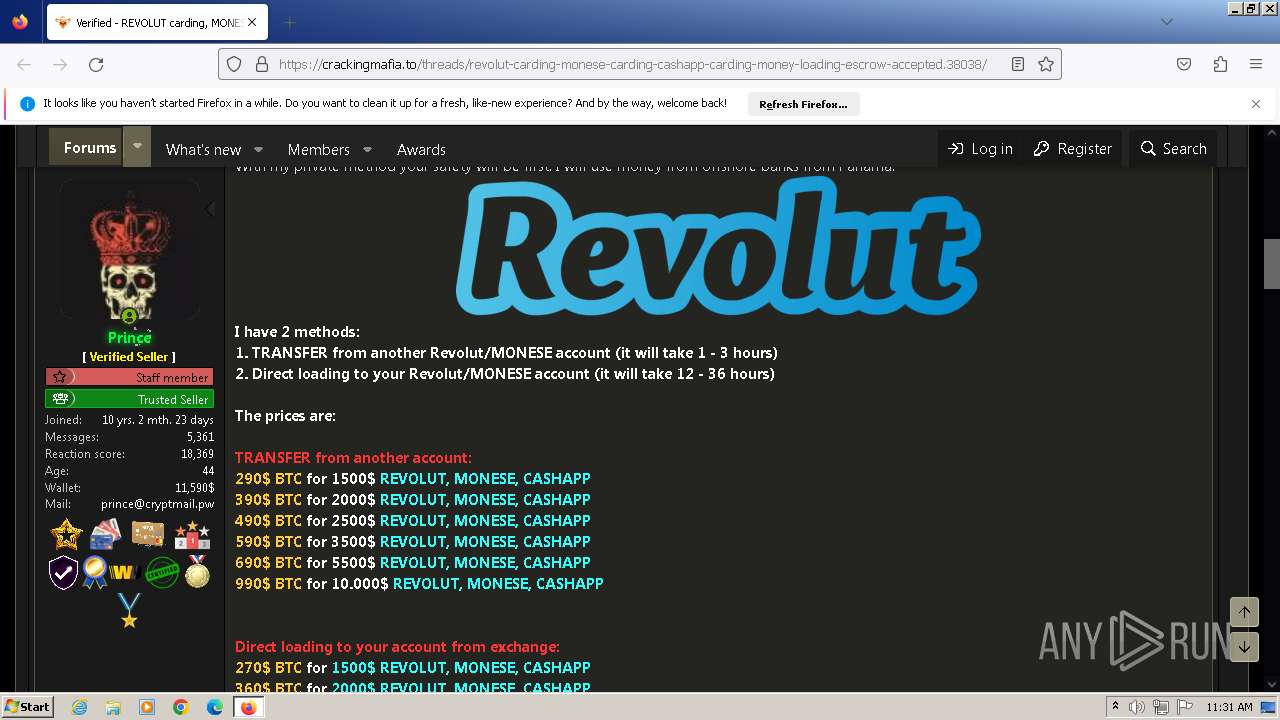Click the Register link
Image resolution: width=1280 pixels, height=720 pixels.
click(1072, 148)
